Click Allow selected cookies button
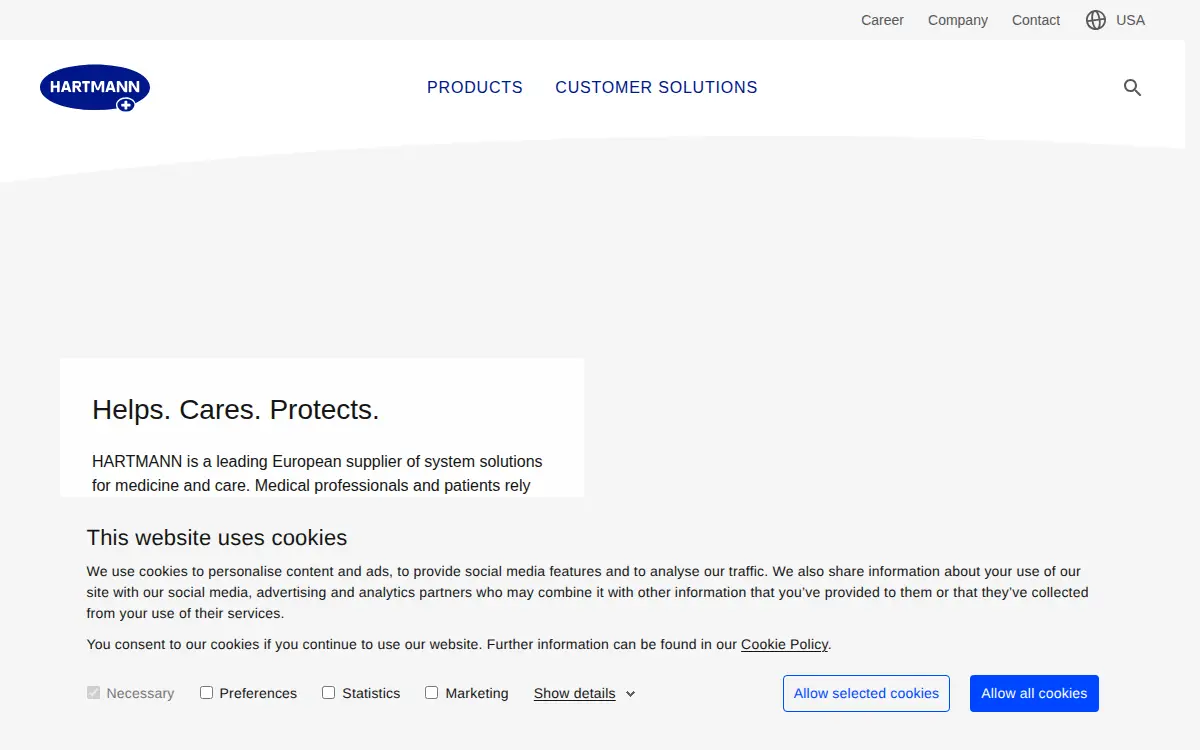The image size is (1200, 750). point(866,693)
